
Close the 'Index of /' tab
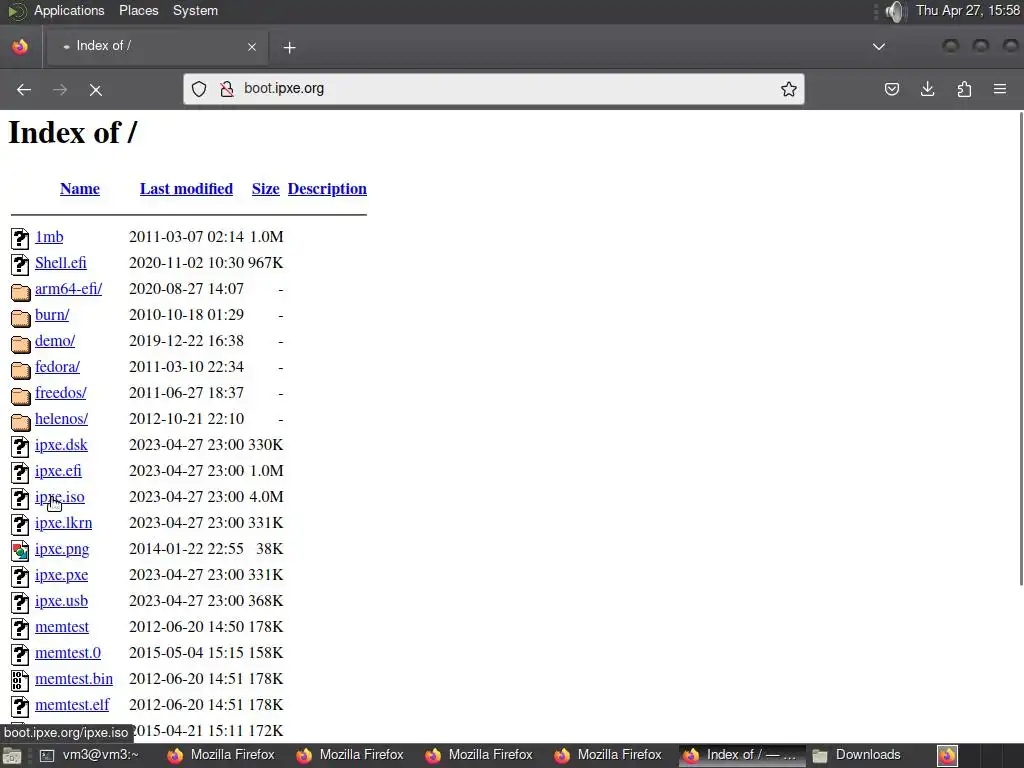(252, 47)
